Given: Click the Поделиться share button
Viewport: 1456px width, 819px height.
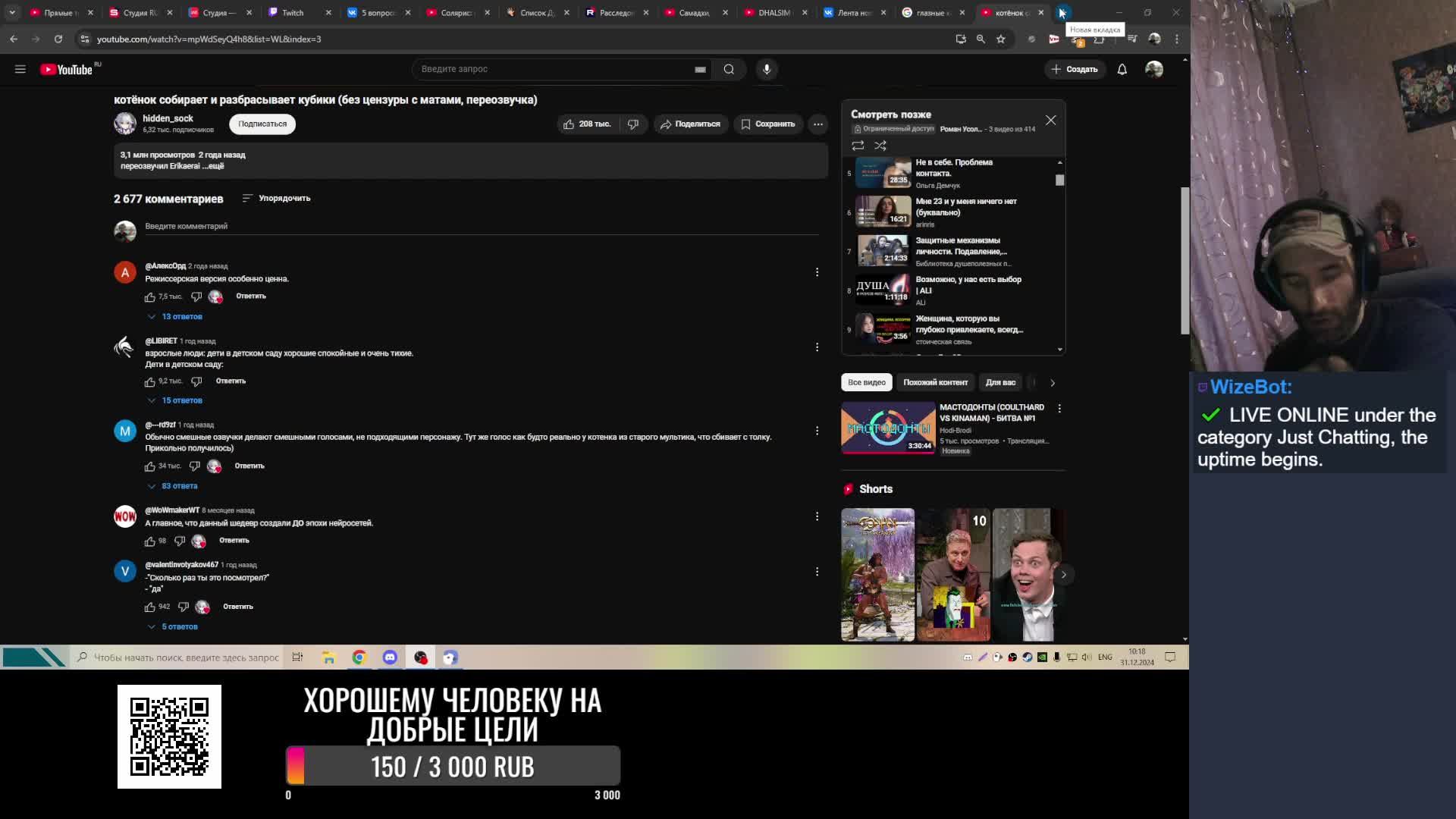Looking at the screenshot, I should pos(690,124).
